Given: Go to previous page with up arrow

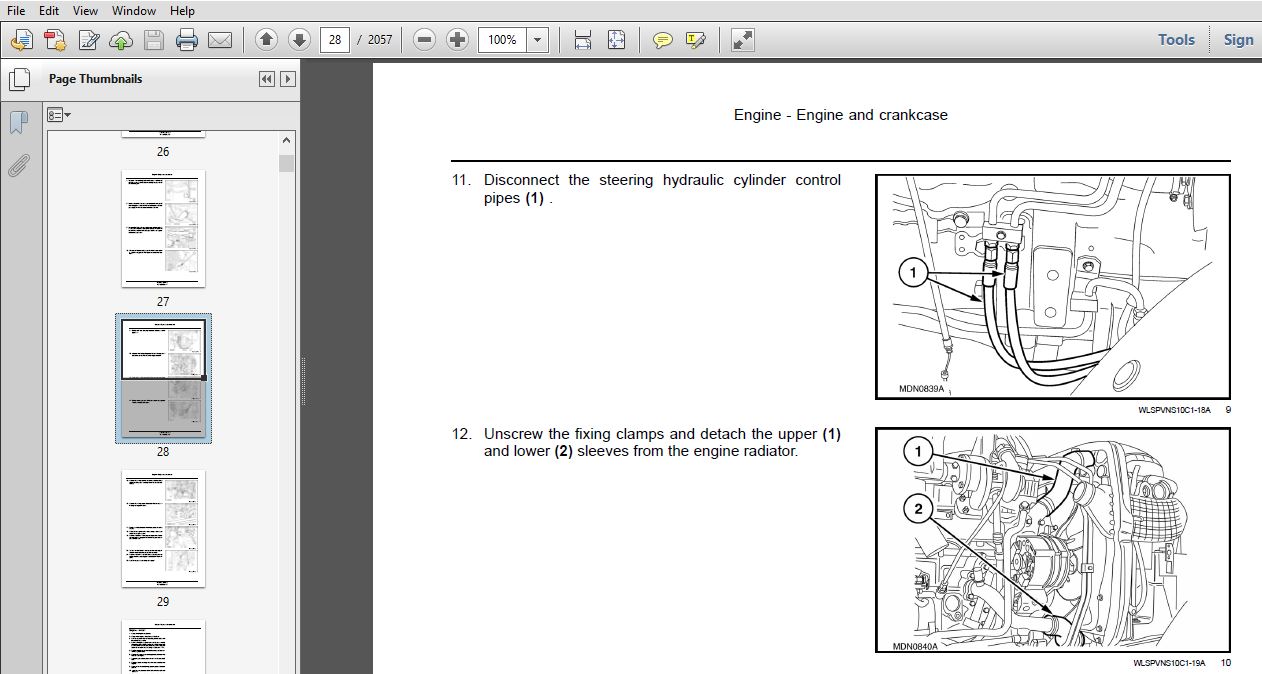Looking at the screenshot, I should [x=266, y=40].
